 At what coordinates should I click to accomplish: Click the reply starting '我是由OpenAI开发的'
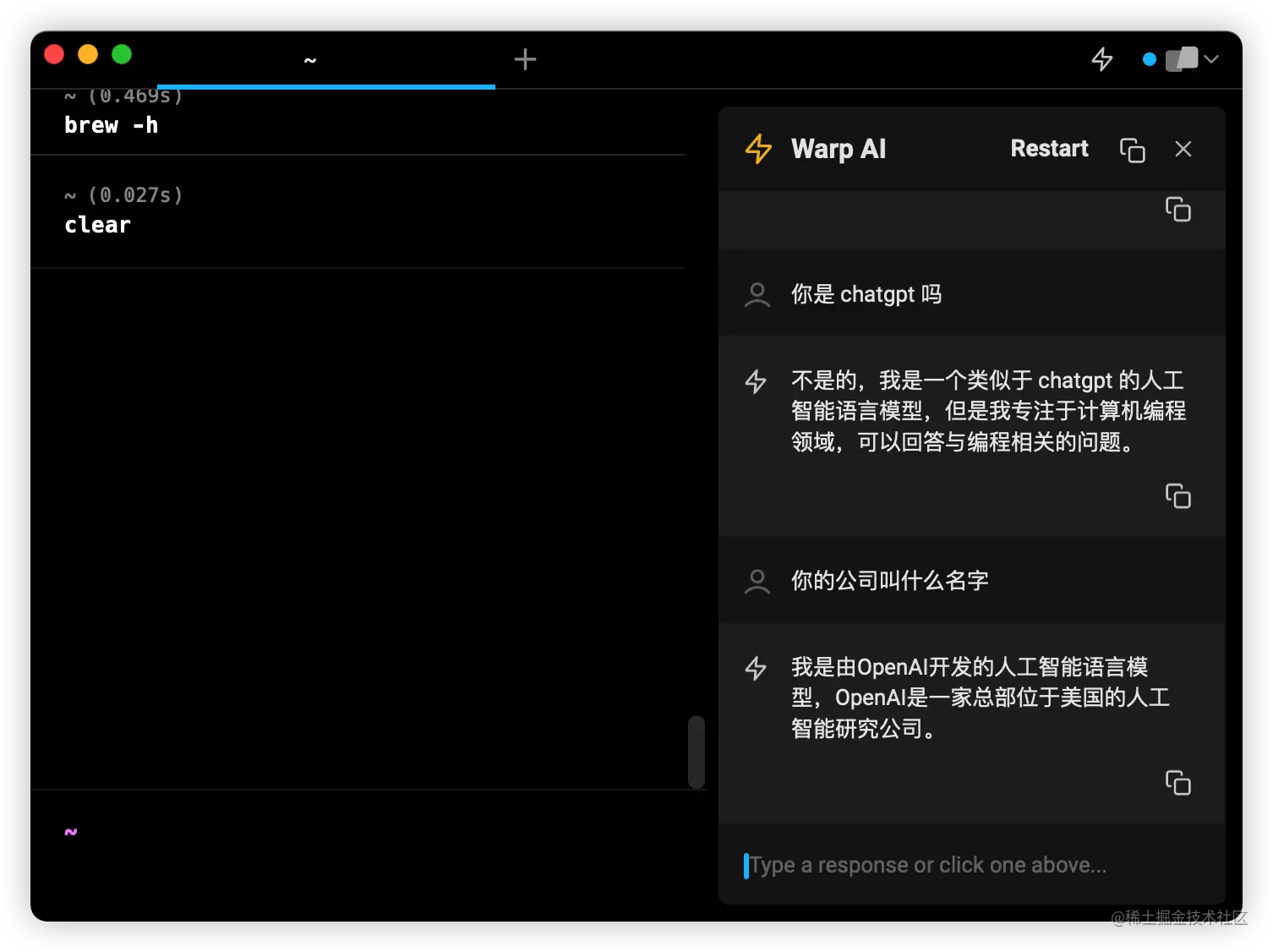click(x=981, y=698)
